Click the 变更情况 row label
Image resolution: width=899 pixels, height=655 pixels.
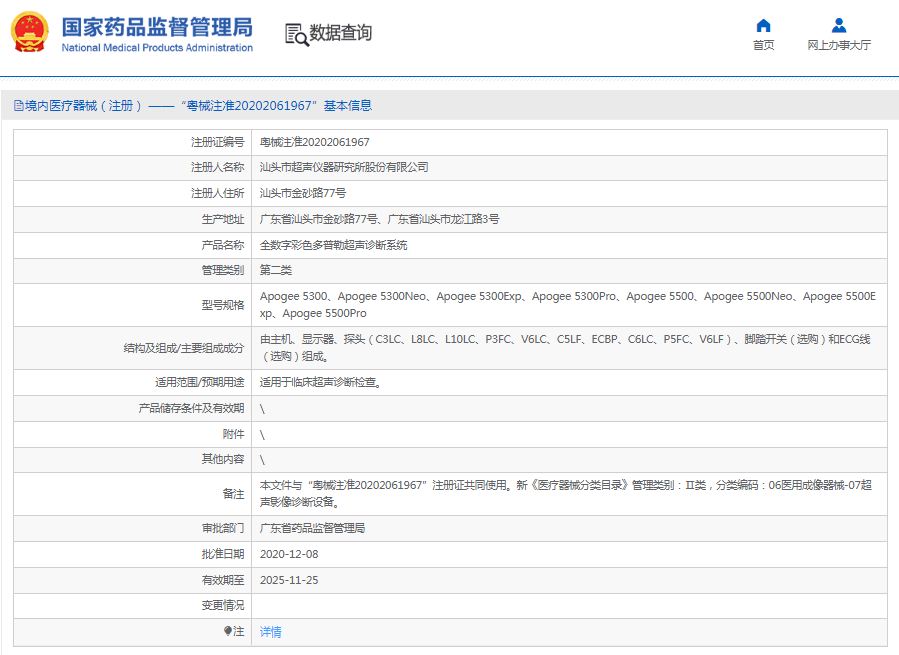[x=222, y=605]
